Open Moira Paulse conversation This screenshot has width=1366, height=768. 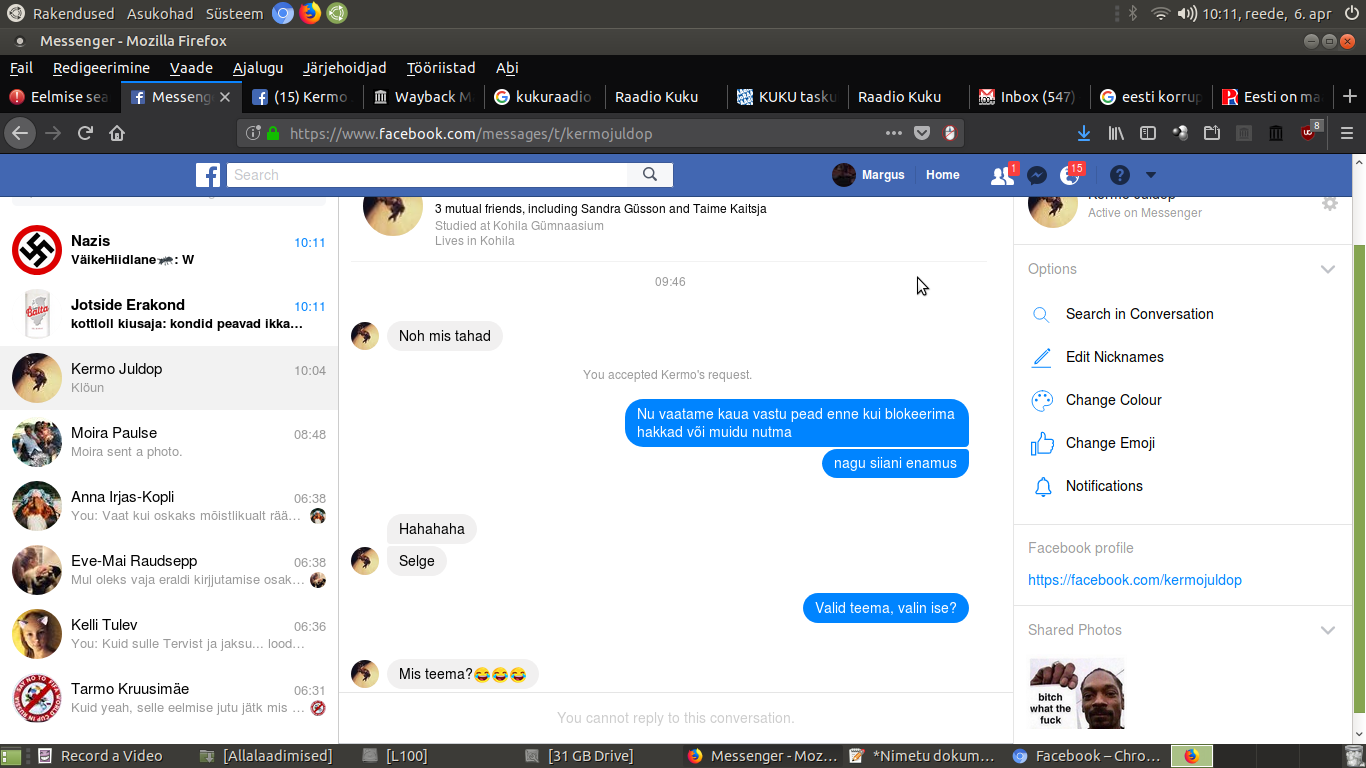click(x=169, y=442)
